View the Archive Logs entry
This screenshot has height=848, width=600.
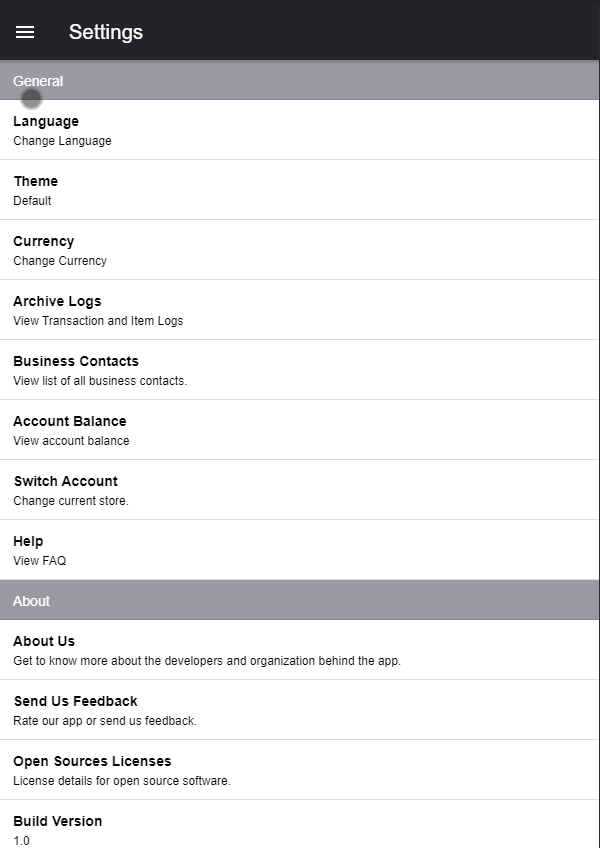[x=300, y=310]
